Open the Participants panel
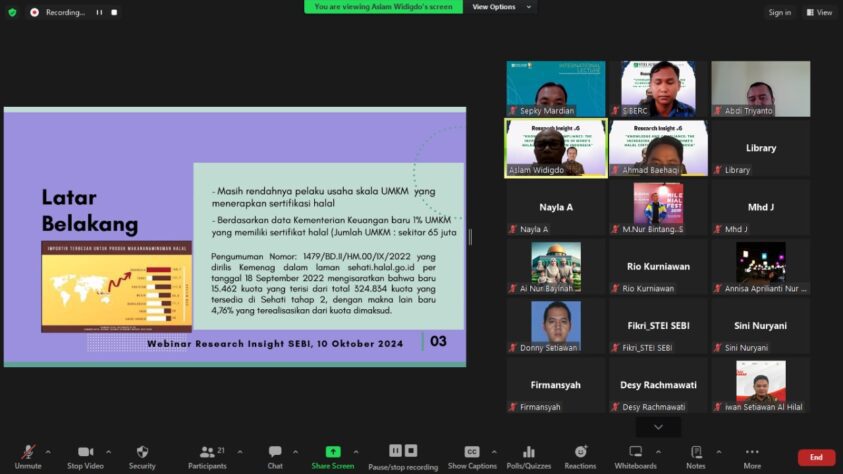Image resolution: width=843 pixels, height=474 pixels. point(207,453)
